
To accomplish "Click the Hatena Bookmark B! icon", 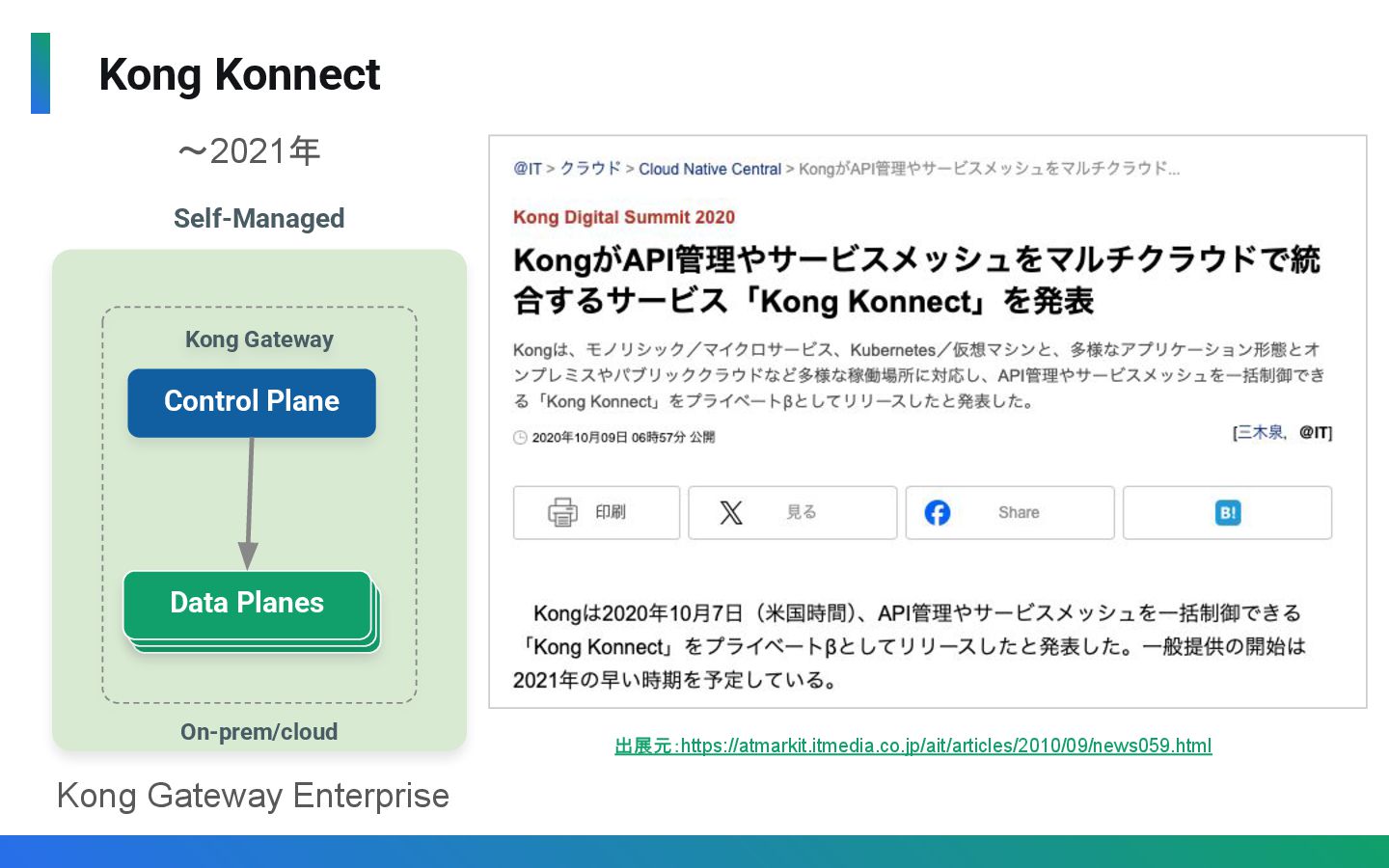I will pos(1227,512).
